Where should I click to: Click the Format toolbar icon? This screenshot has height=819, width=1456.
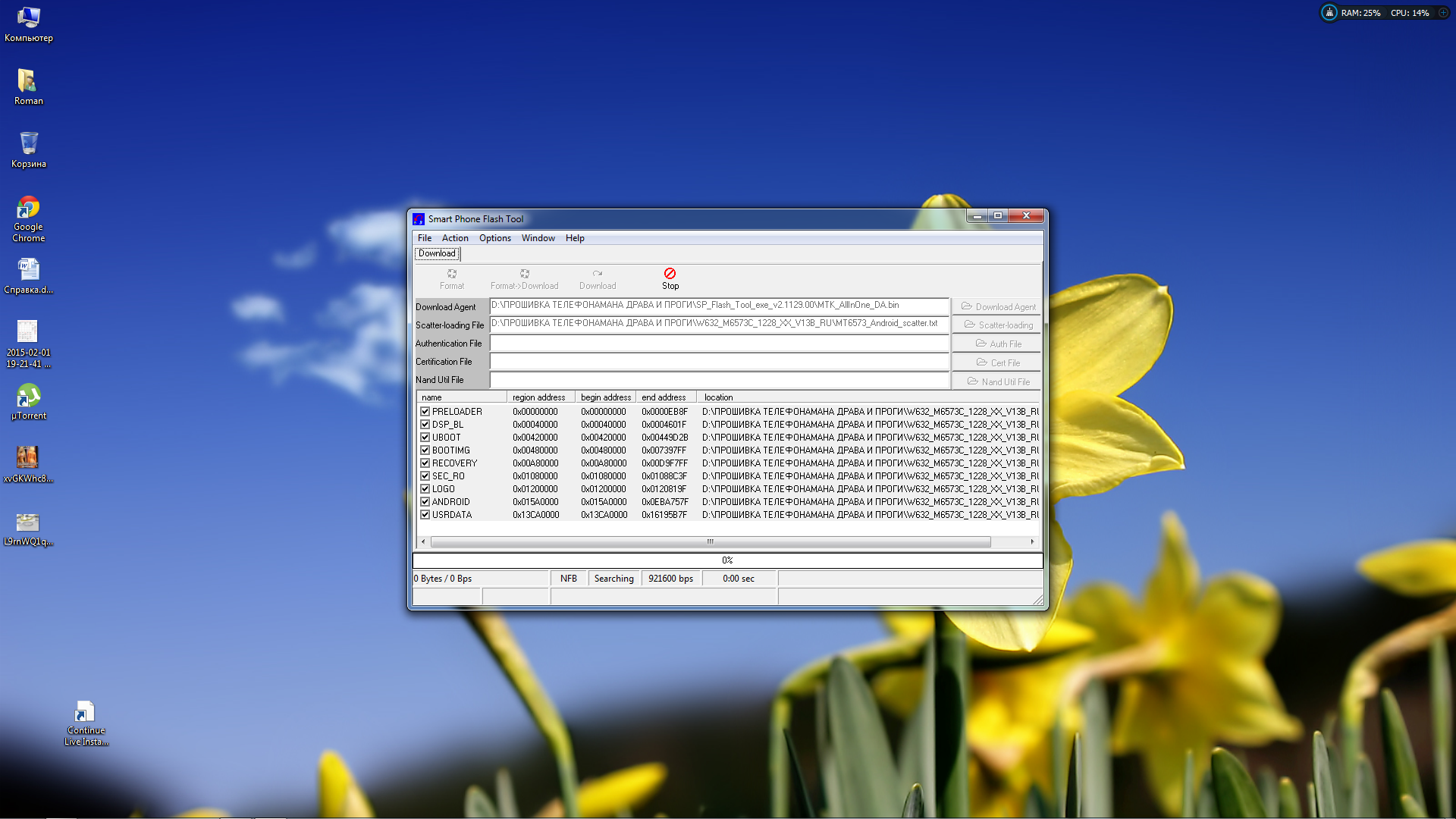(x=452, y=274)
